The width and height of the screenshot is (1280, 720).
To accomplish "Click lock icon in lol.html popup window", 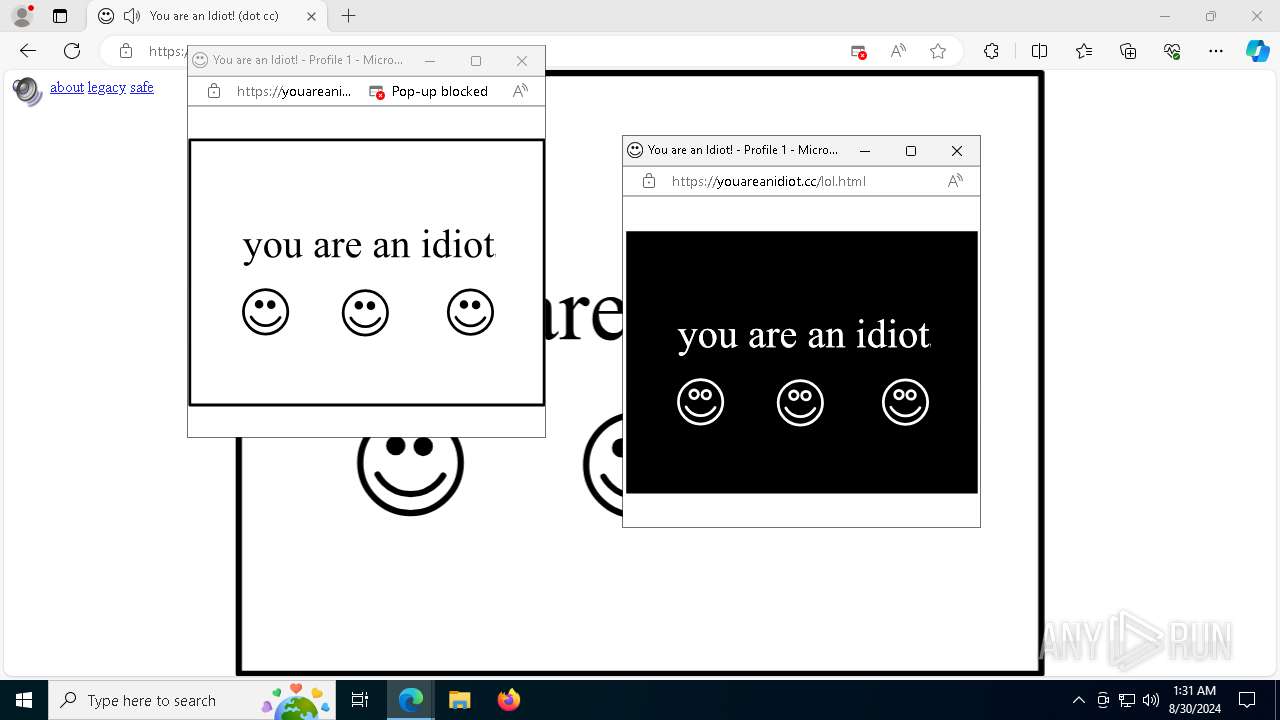I will (x=649, y=181).
